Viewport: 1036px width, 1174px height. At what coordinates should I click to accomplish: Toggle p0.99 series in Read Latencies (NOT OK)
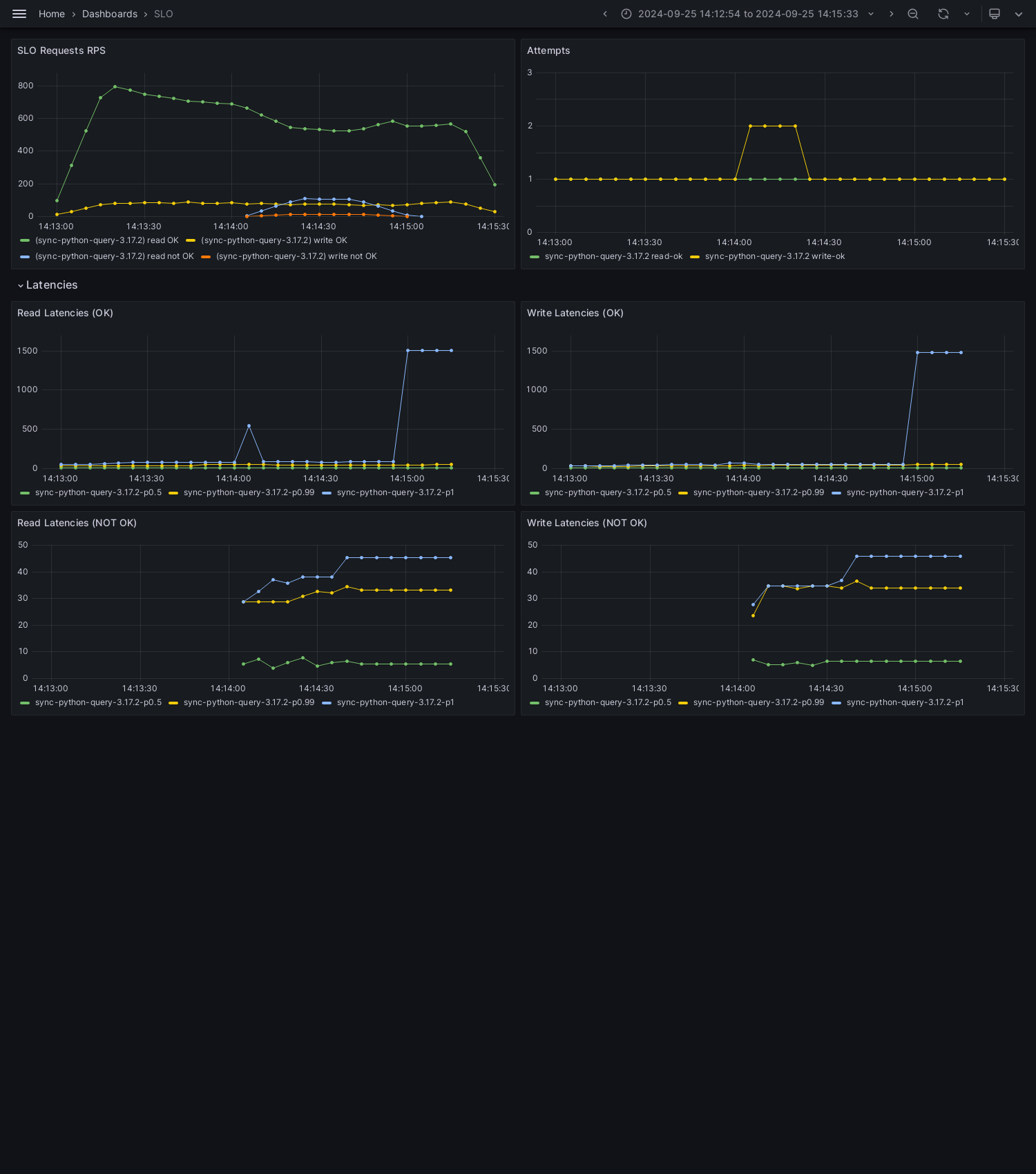coord(249,702)
